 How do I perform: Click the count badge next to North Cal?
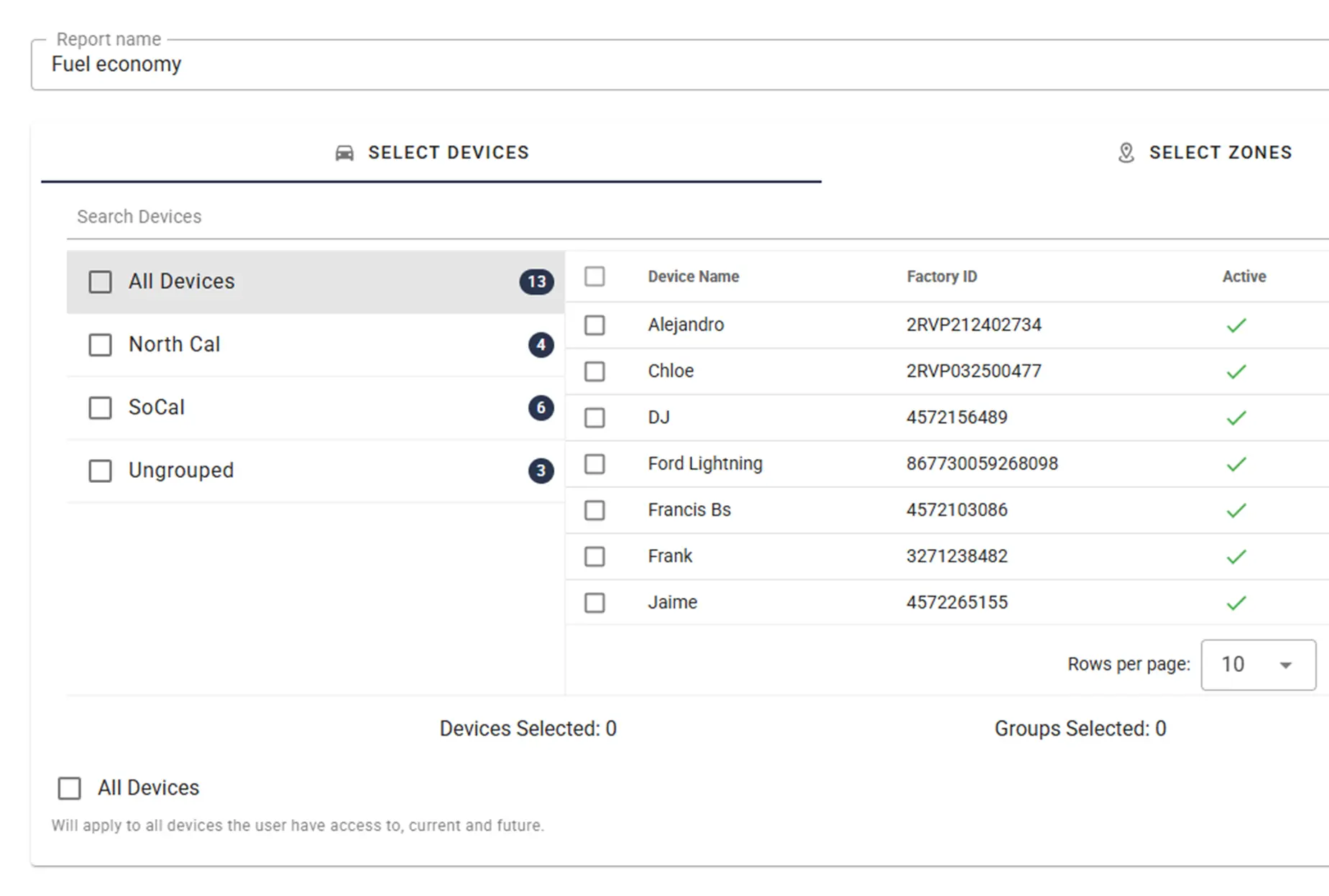(540, 345)
